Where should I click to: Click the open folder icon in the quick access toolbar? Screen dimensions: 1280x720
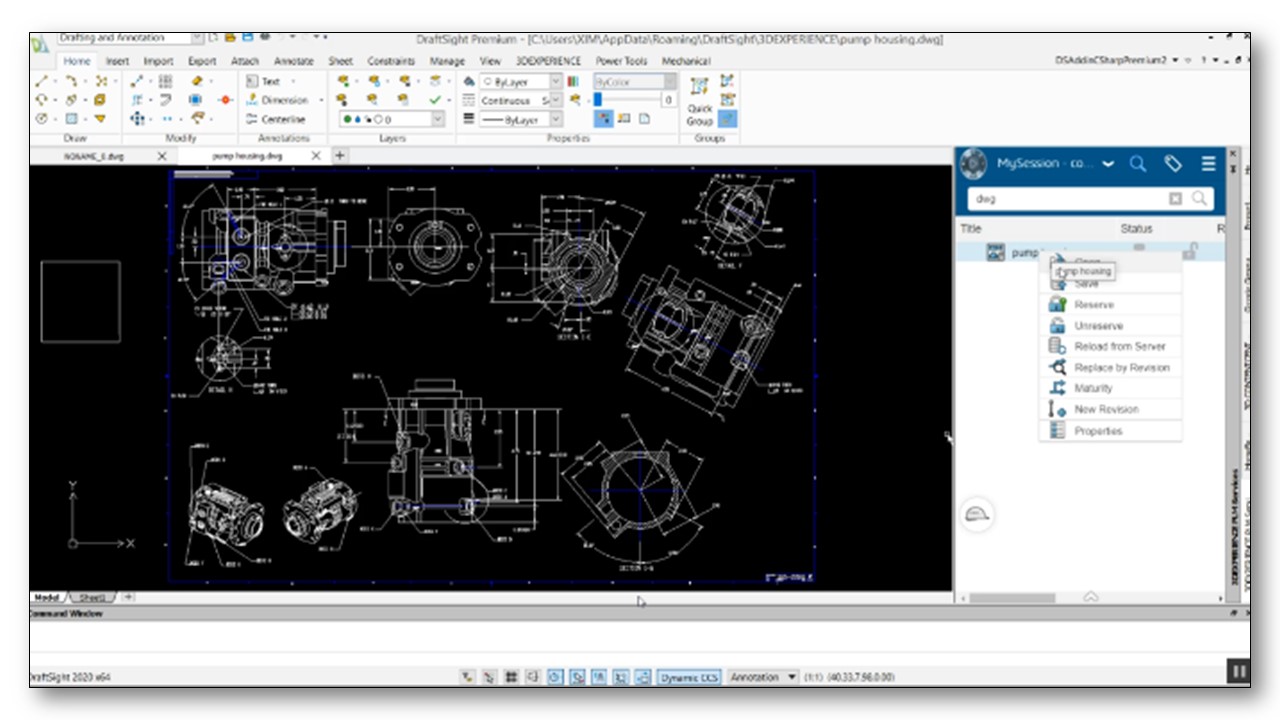[x=231, y=38]
